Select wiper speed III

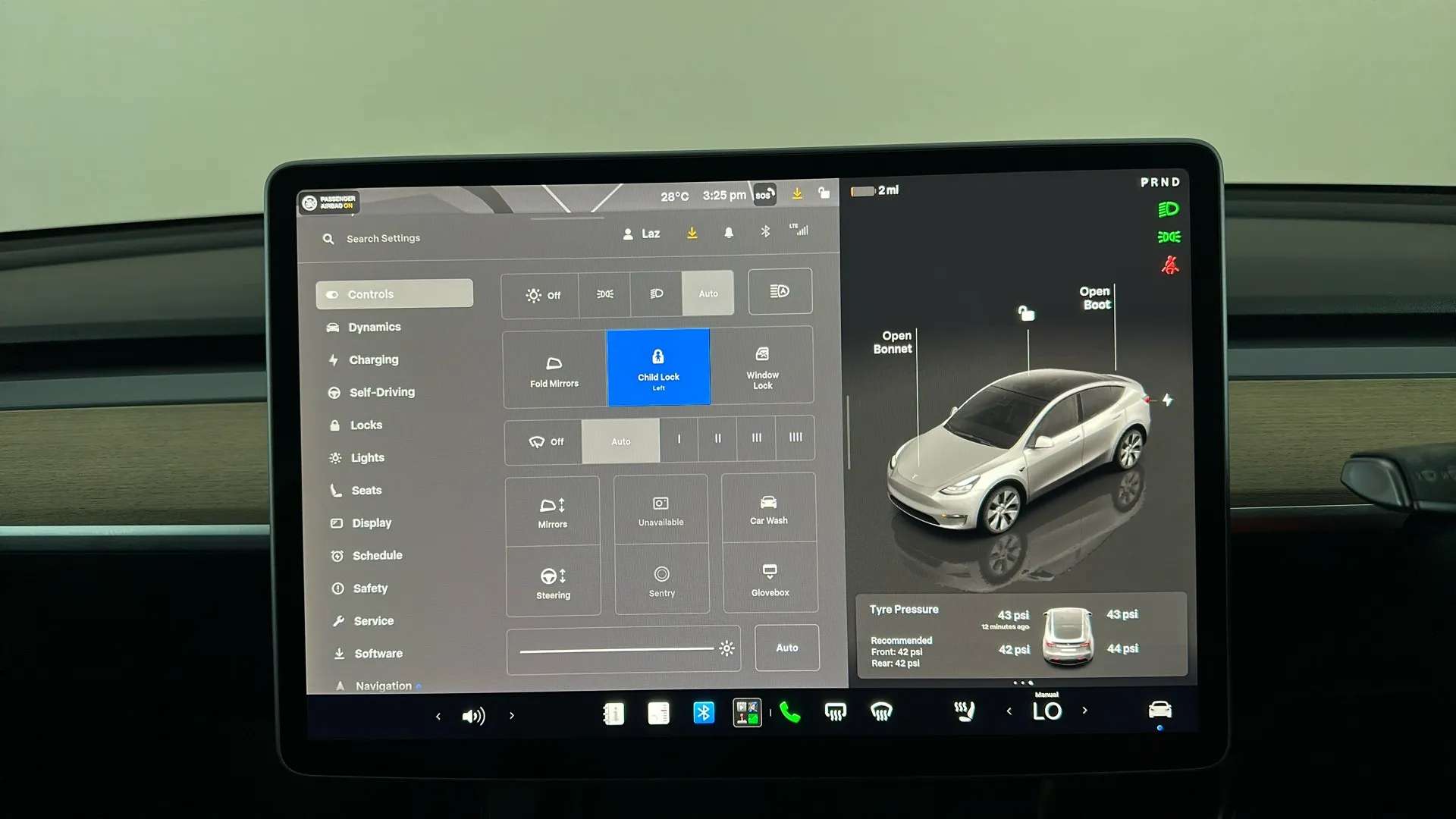tap(757, 438)
